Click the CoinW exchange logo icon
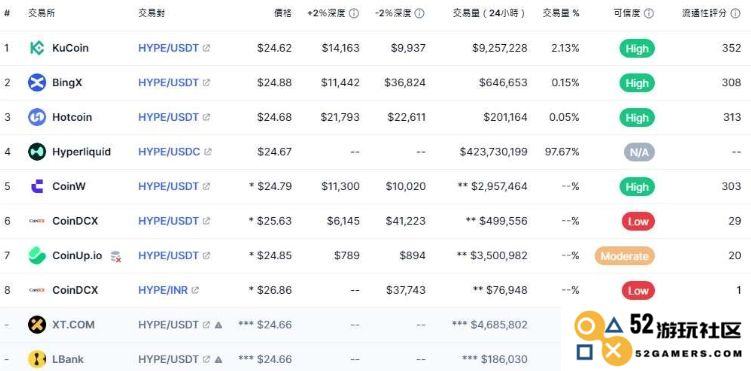This screenshot has width=751, height=371. (37, 186)
